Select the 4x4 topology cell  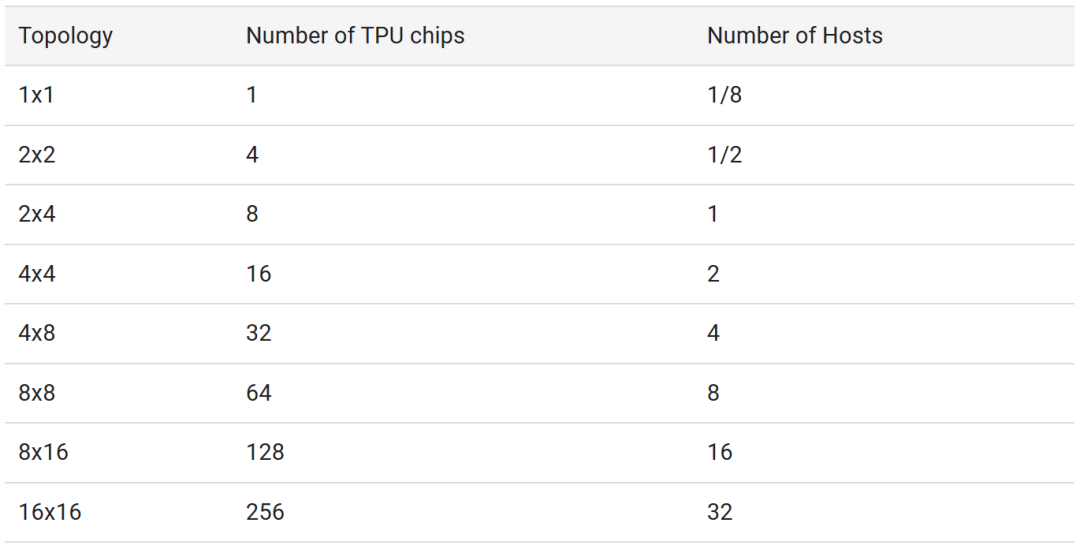pos(37,274)
